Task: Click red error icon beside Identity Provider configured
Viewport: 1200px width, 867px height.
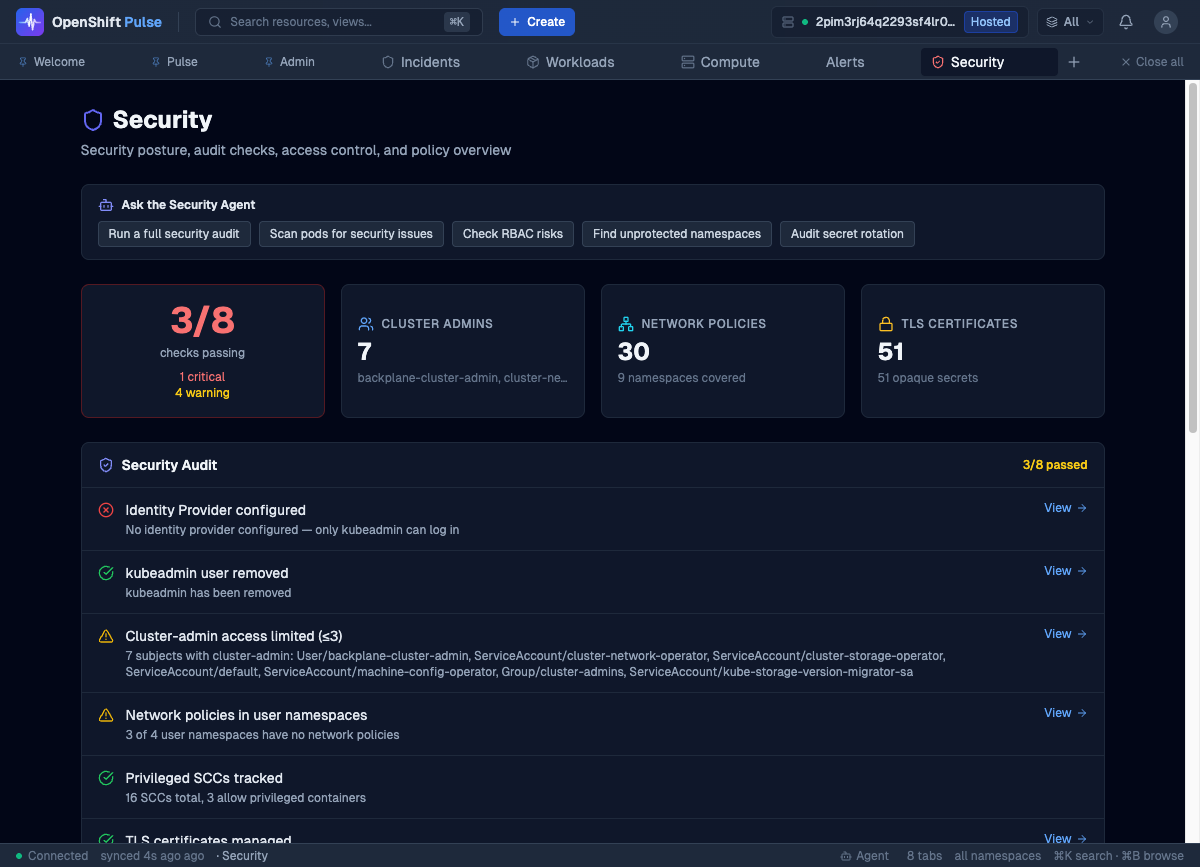Action: tap(106, 510)
